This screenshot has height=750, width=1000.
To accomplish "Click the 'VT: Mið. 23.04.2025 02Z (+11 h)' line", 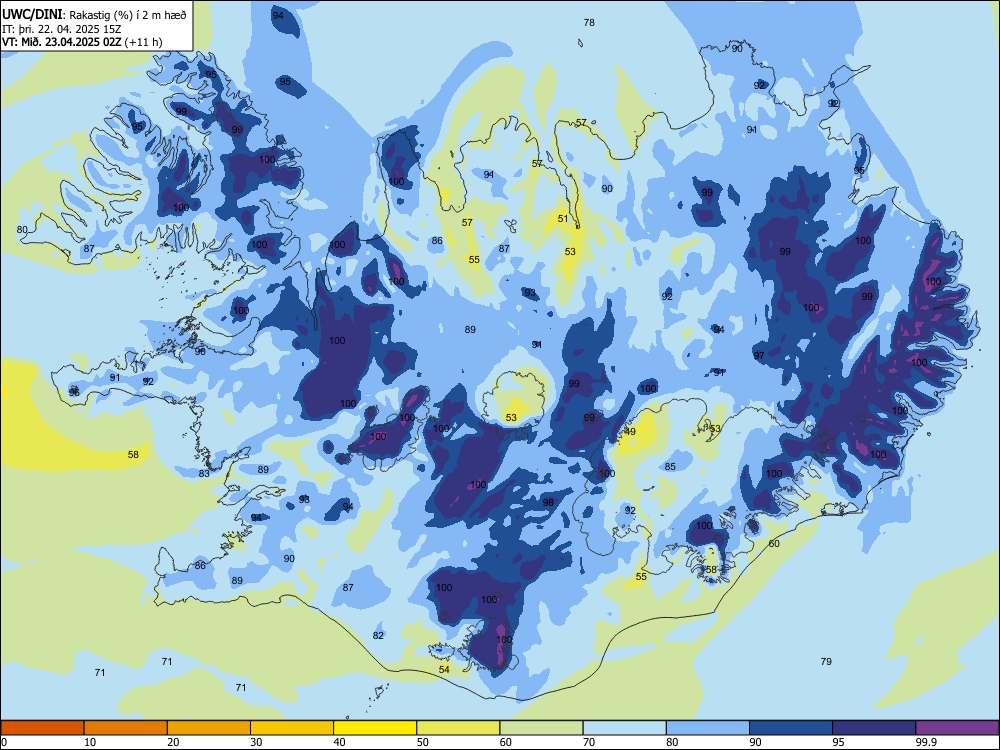I will click(x=82, y=42).
